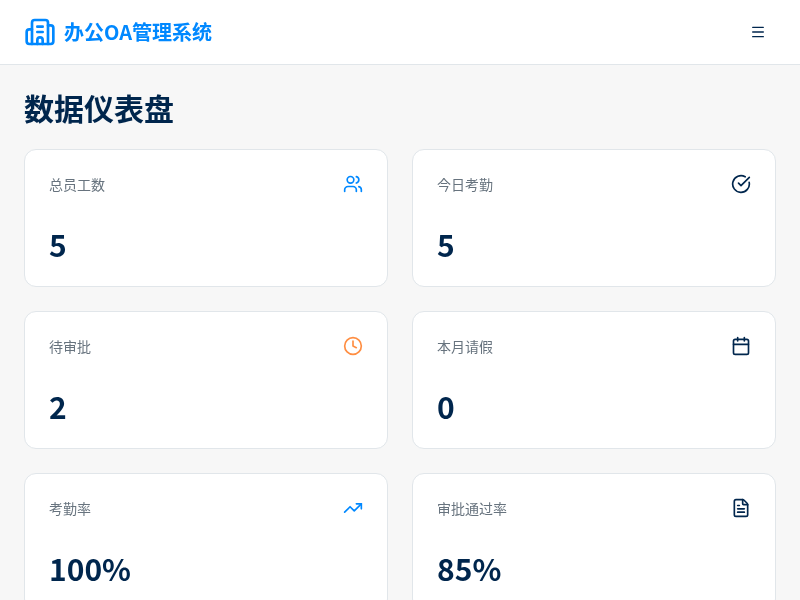This screenshot has width=800, height=600.
Task: Click the 考勤率 label
Action: click(70, 509)
